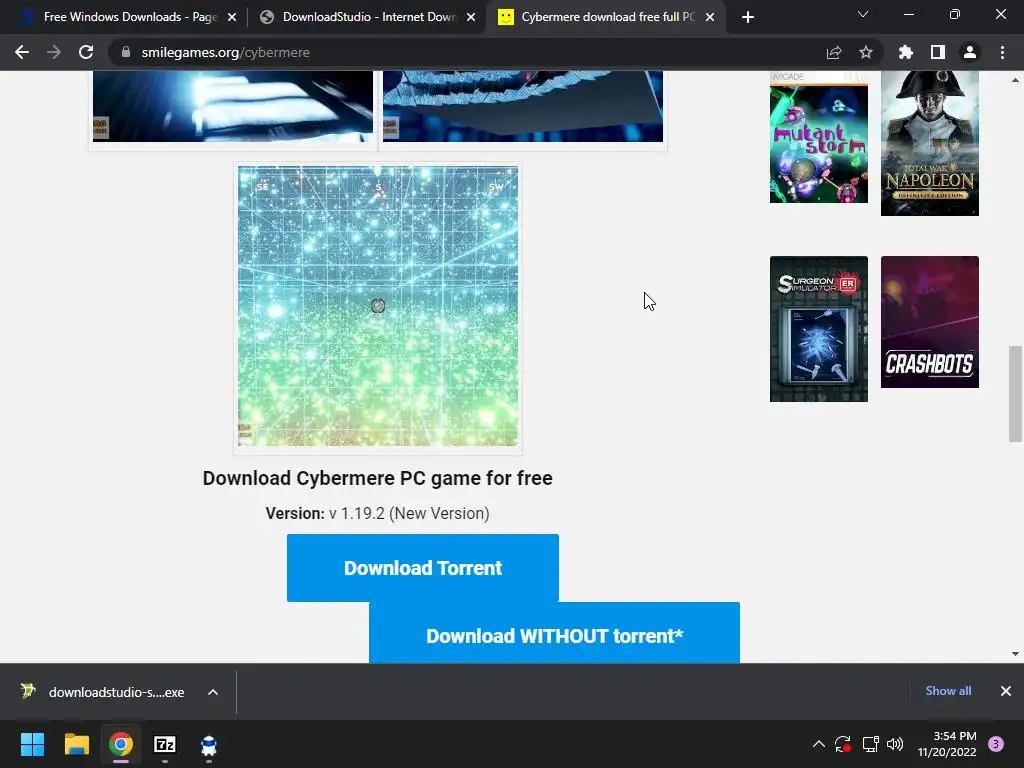View site information lock icon

tap(126, 52)
